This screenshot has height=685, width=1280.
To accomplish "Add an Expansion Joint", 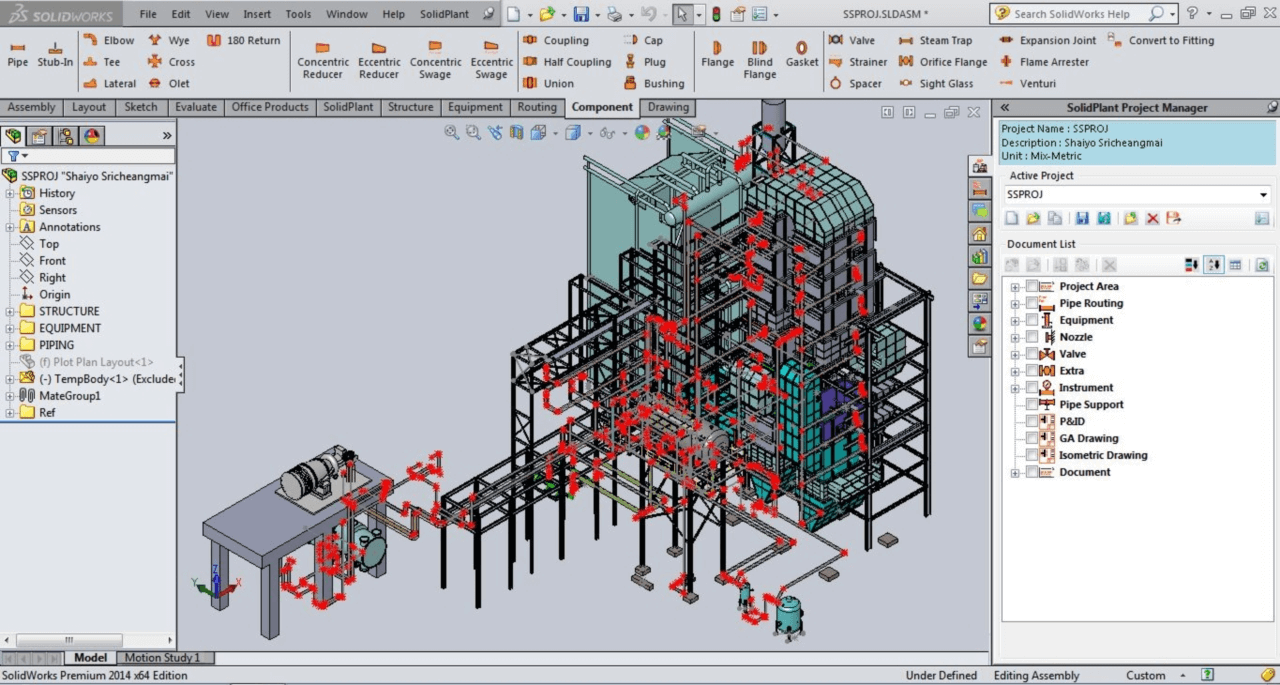I will (1047, 40).
